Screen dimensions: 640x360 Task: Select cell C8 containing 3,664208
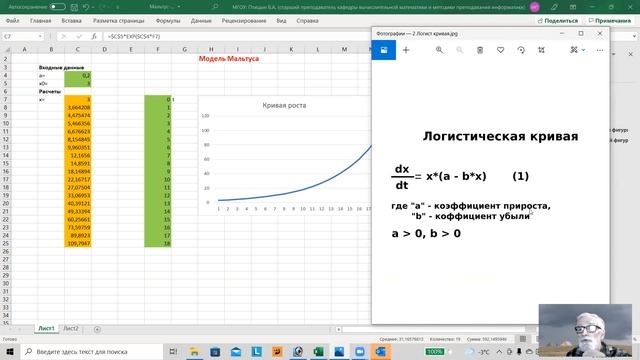click(78, 107)
